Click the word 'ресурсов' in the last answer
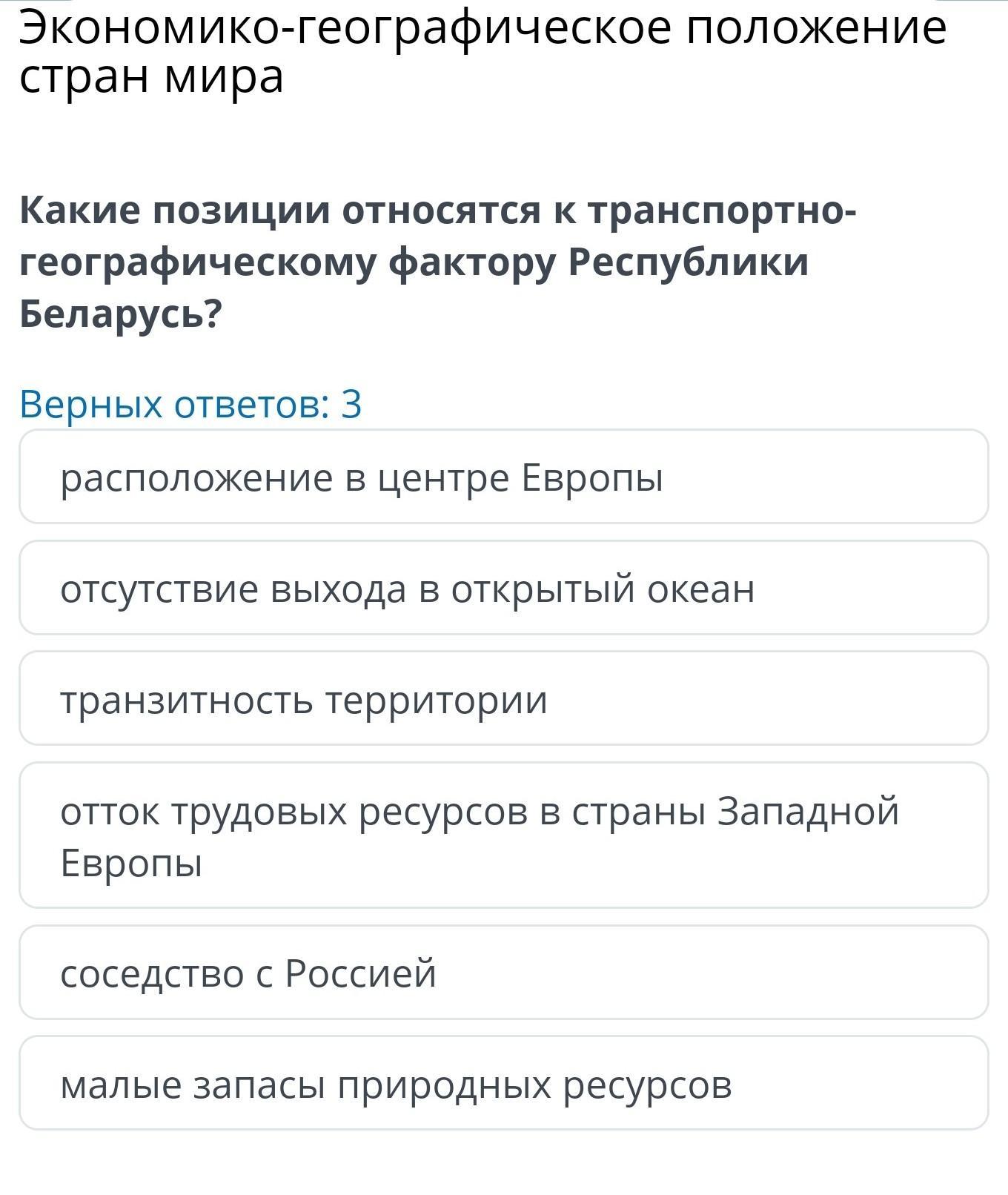The height and width of the screenshot is (1195, 1008). (647, 1084)
